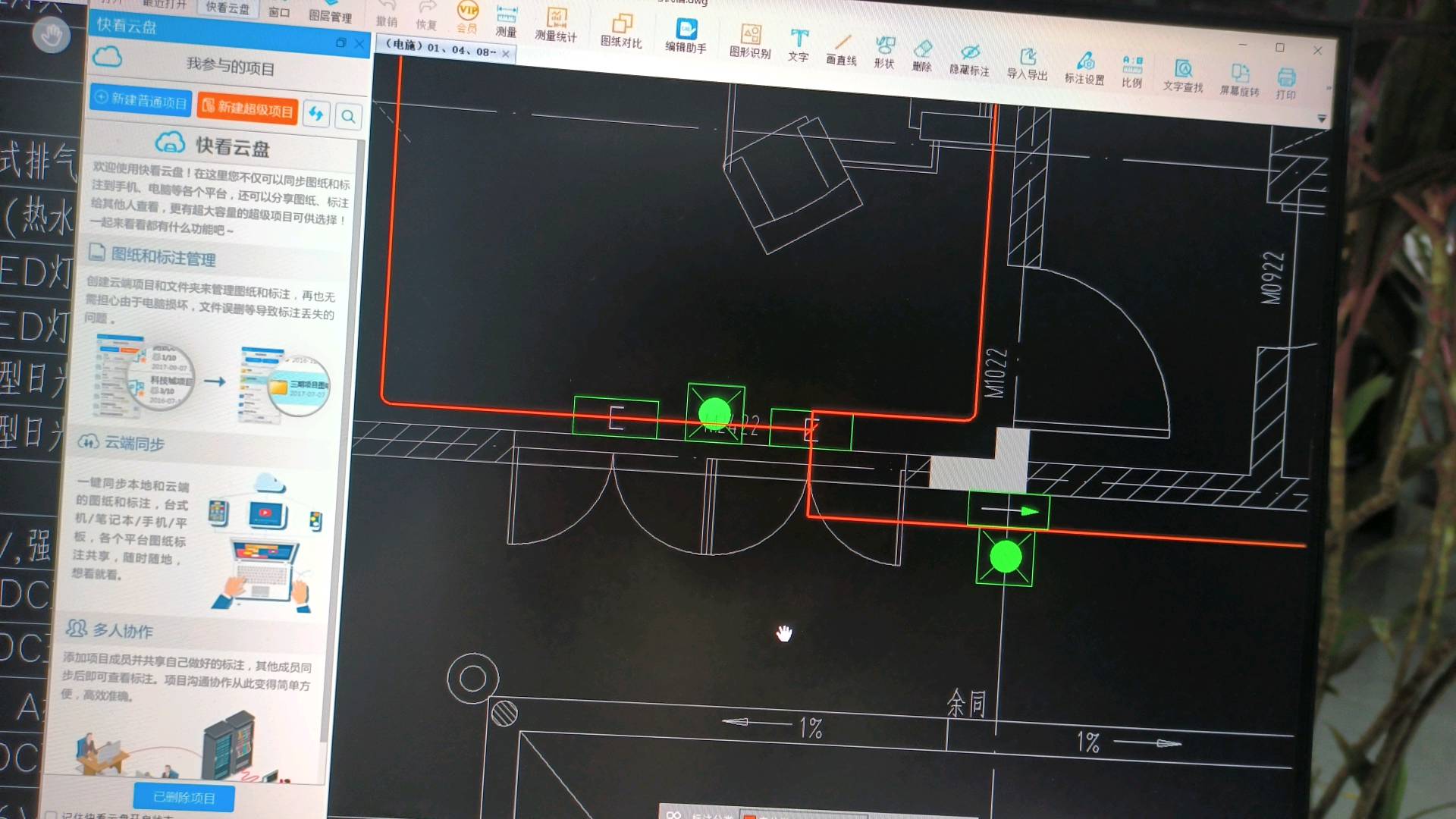
Task: Click the M0922 door label
Action: [x=1272, y=278]
